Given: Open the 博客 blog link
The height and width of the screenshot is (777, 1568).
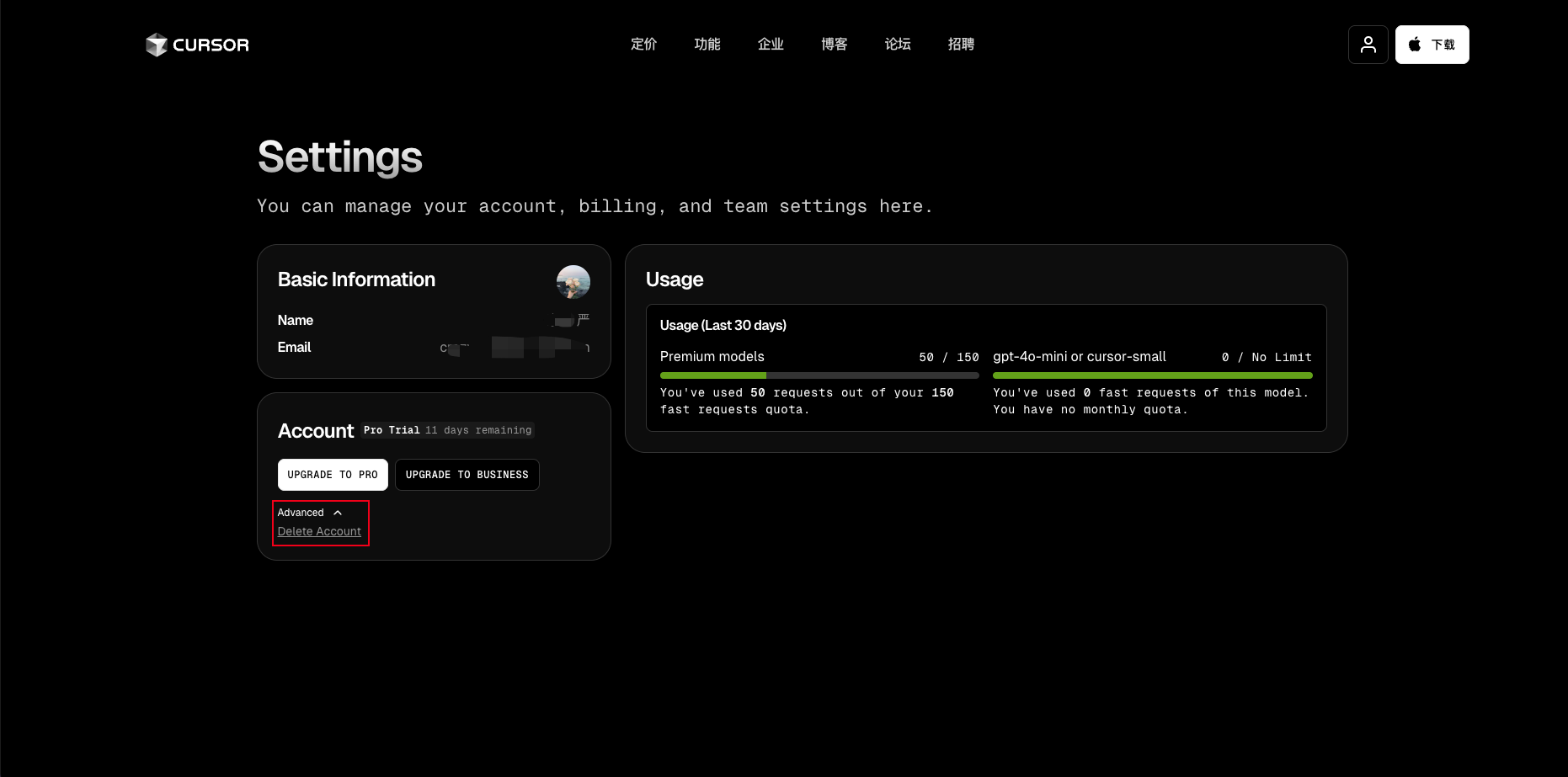Looking at the screenshot, I should [x=834, y=45].
